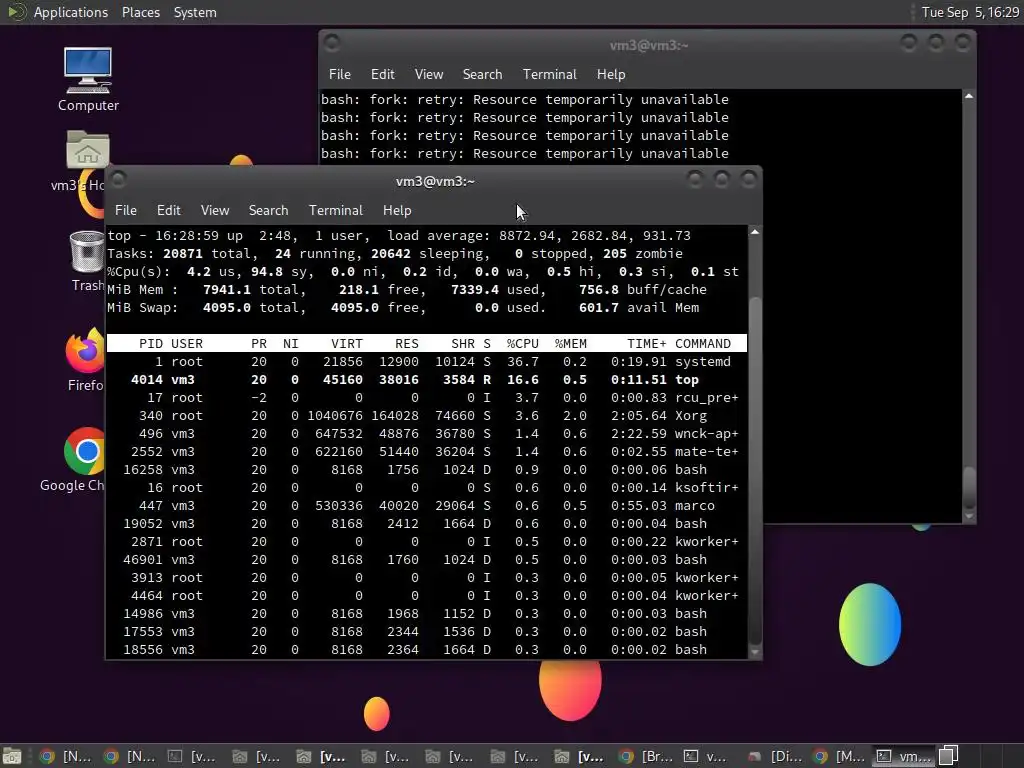Screen dimensions: 1024x768
Task: Click the COMMAND column header in top
Action: point(703,344)
